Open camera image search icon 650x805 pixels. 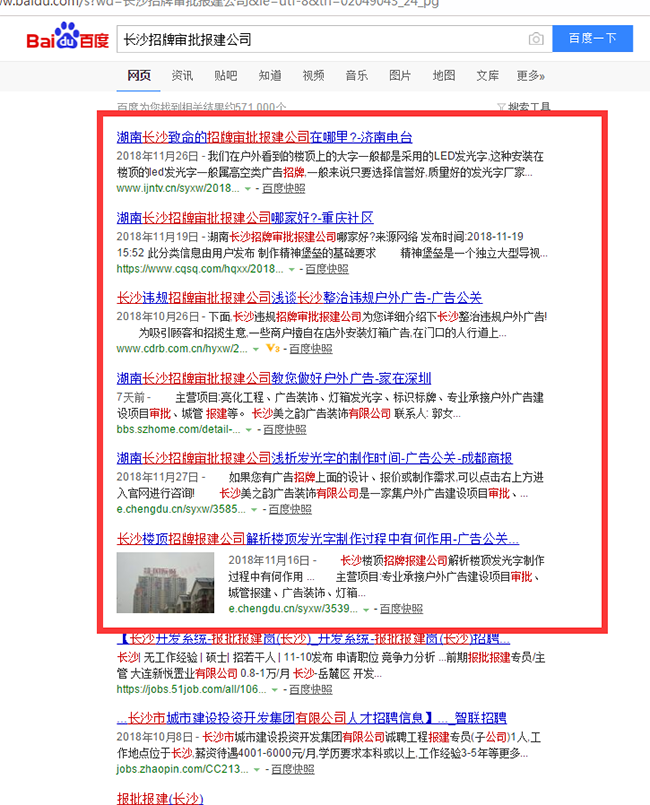pyautogui.click(x=536, y=39)
